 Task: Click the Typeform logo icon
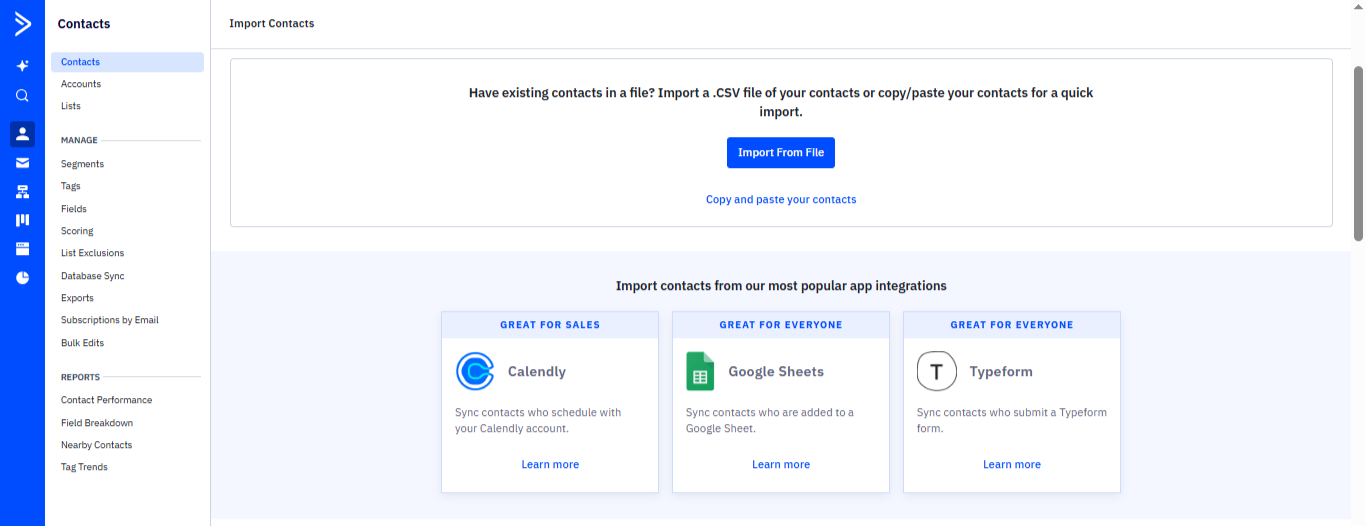(936, 371)
